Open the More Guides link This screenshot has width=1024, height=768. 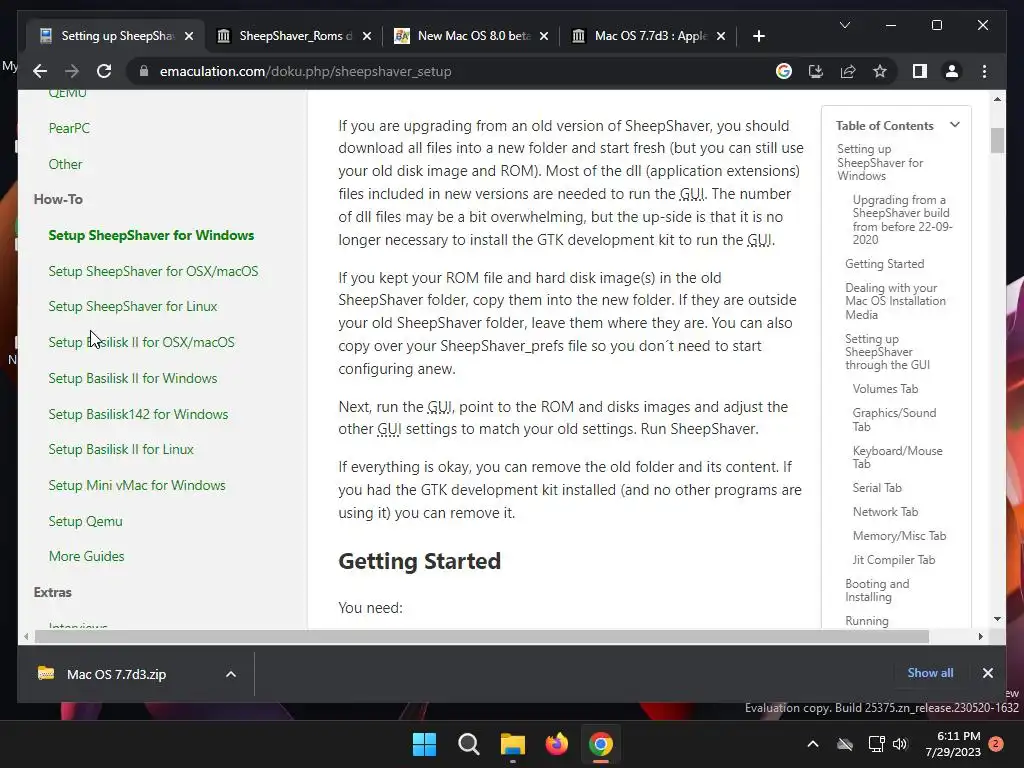pos(86,556)
